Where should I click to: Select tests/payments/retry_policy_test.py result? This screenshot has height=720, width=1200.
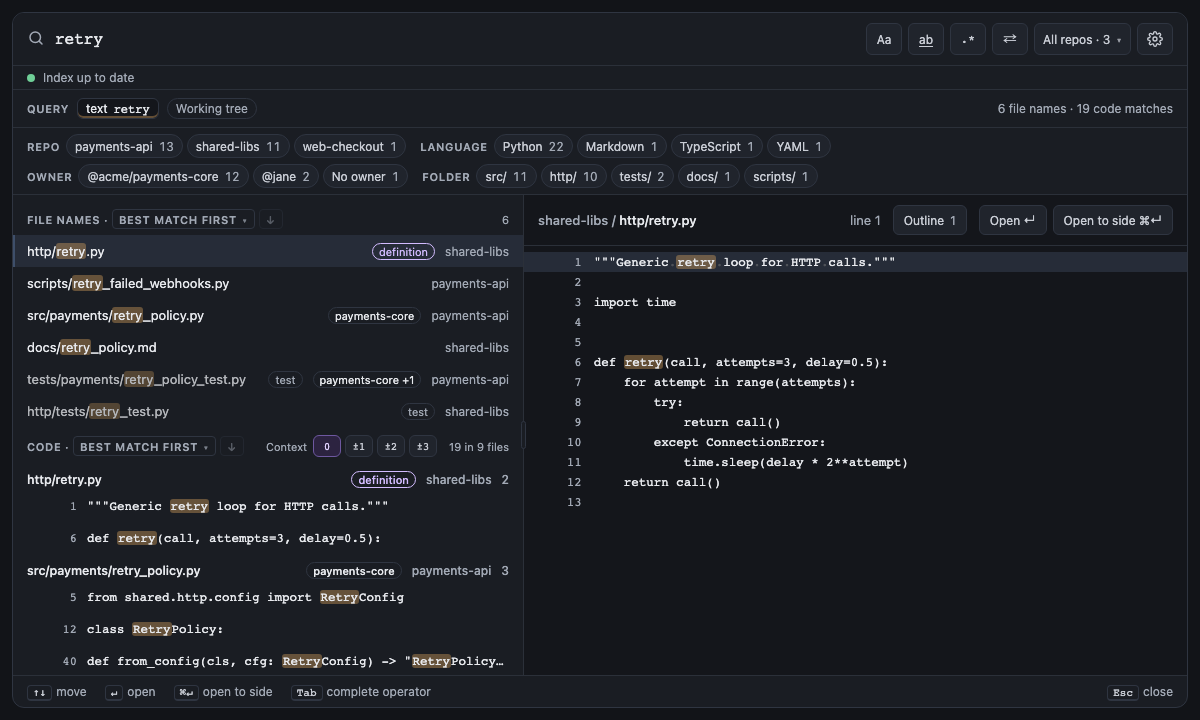pyautogui.click(x=268, y=380)
